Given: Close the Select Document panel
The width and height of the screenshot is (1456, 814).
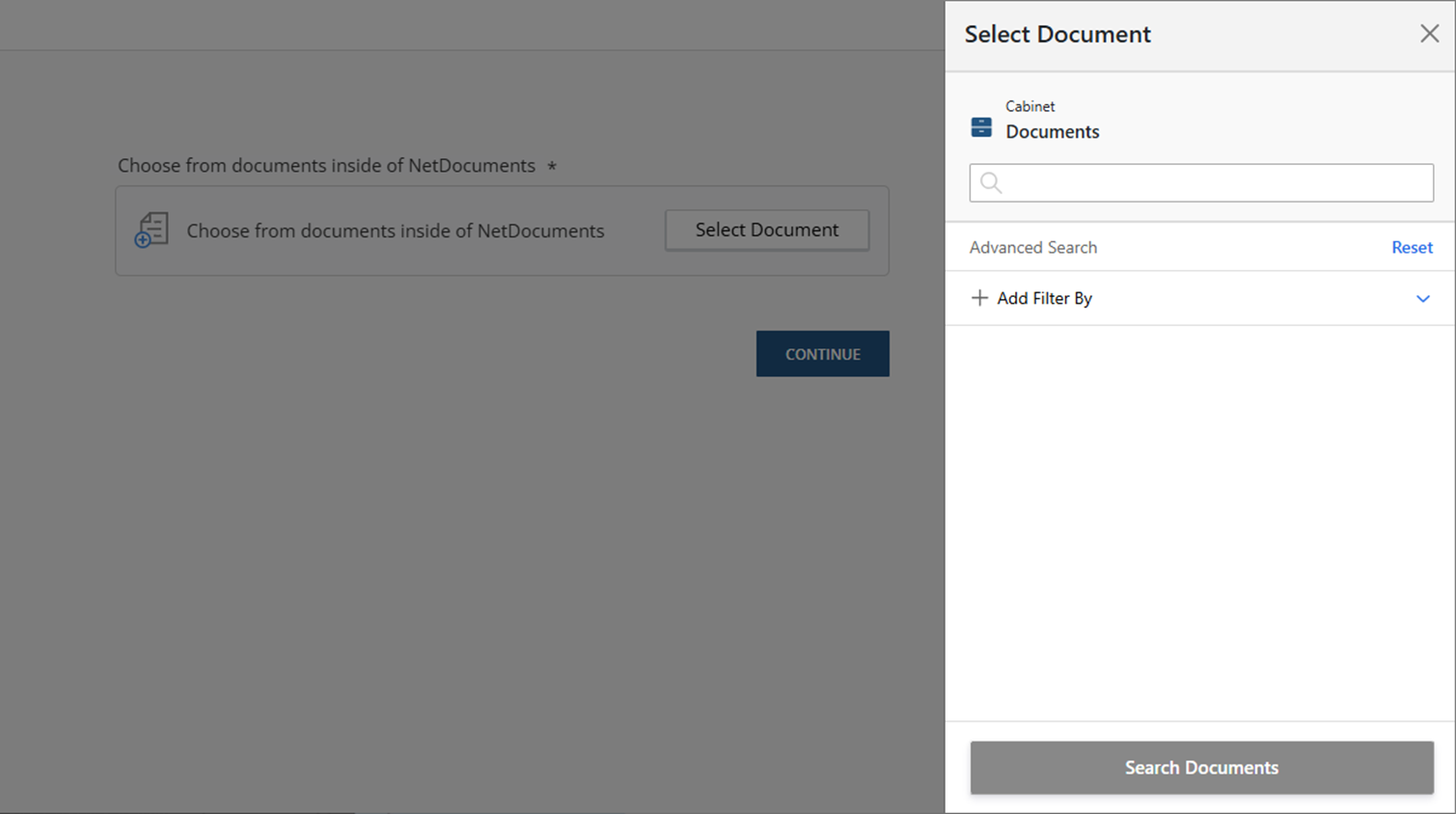Looking at the screenshot, I should point(1429,34).
